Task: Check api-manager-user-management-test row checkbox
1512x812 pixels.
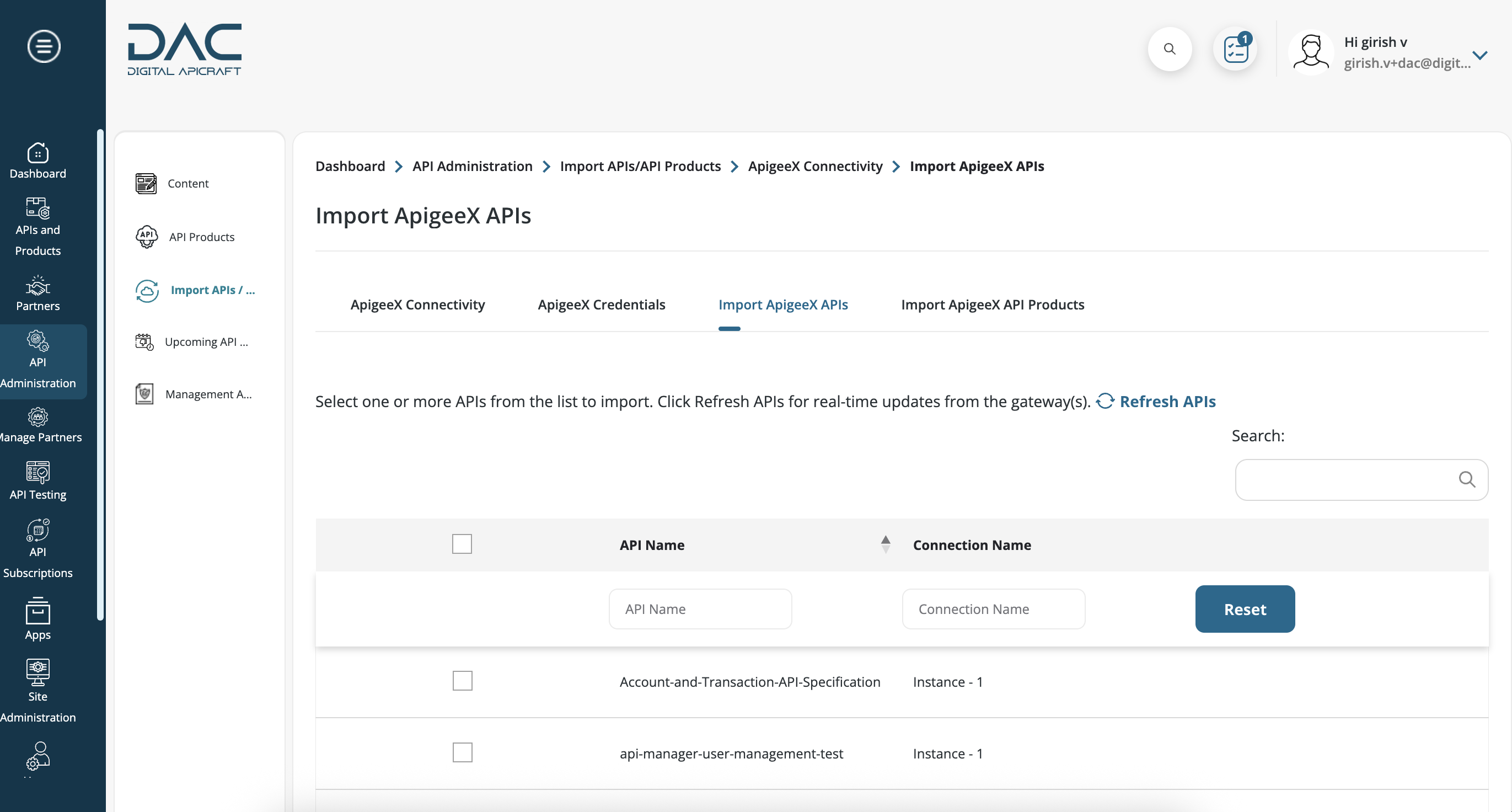Action: pos(462,753)
